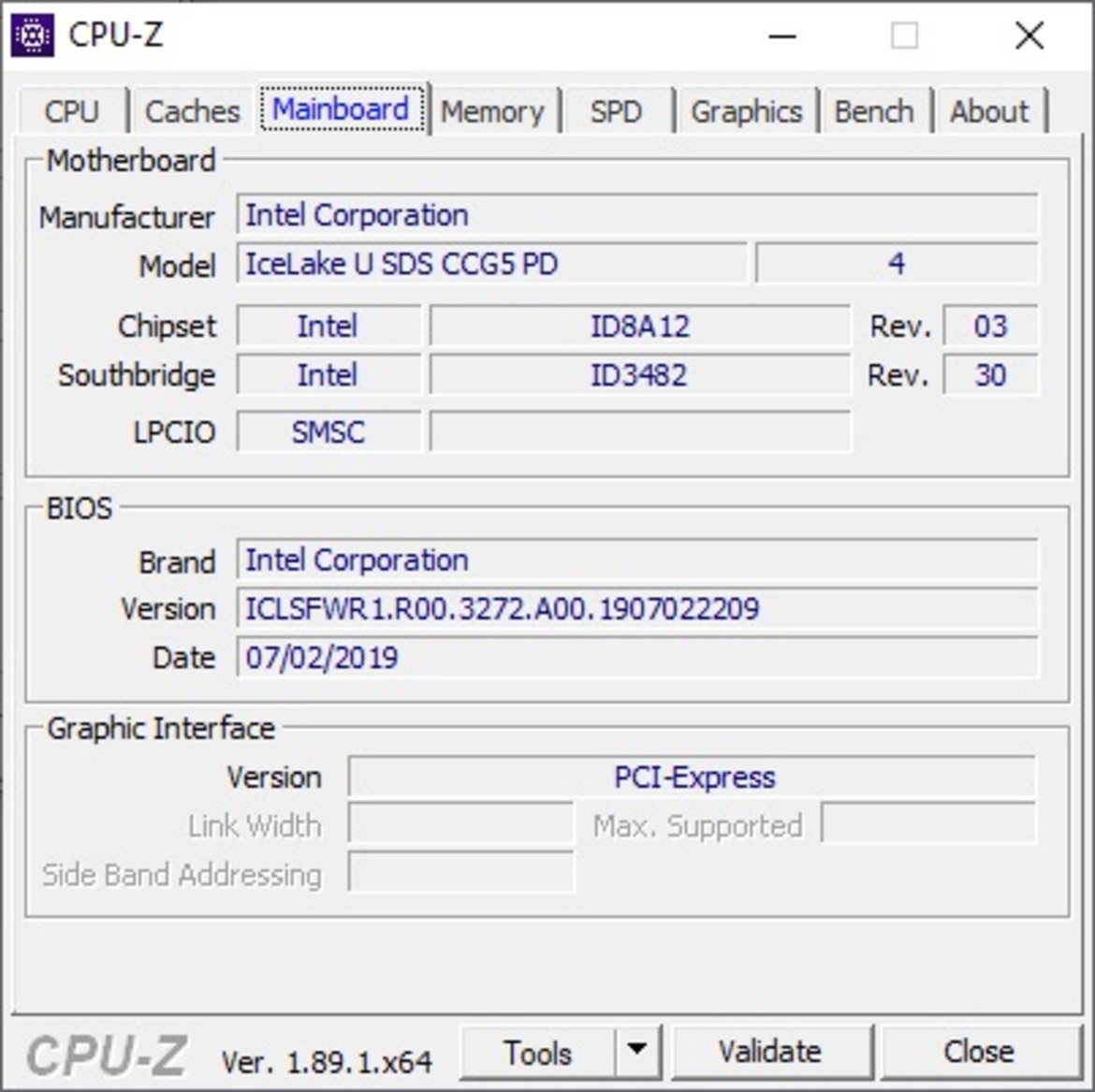Click BIOS version 'ICLSFWR1.R00.3272.A00.1907022209'
Image resolution: width=1095 pixels, height=1092 pixels.
[x=637, y=608]
